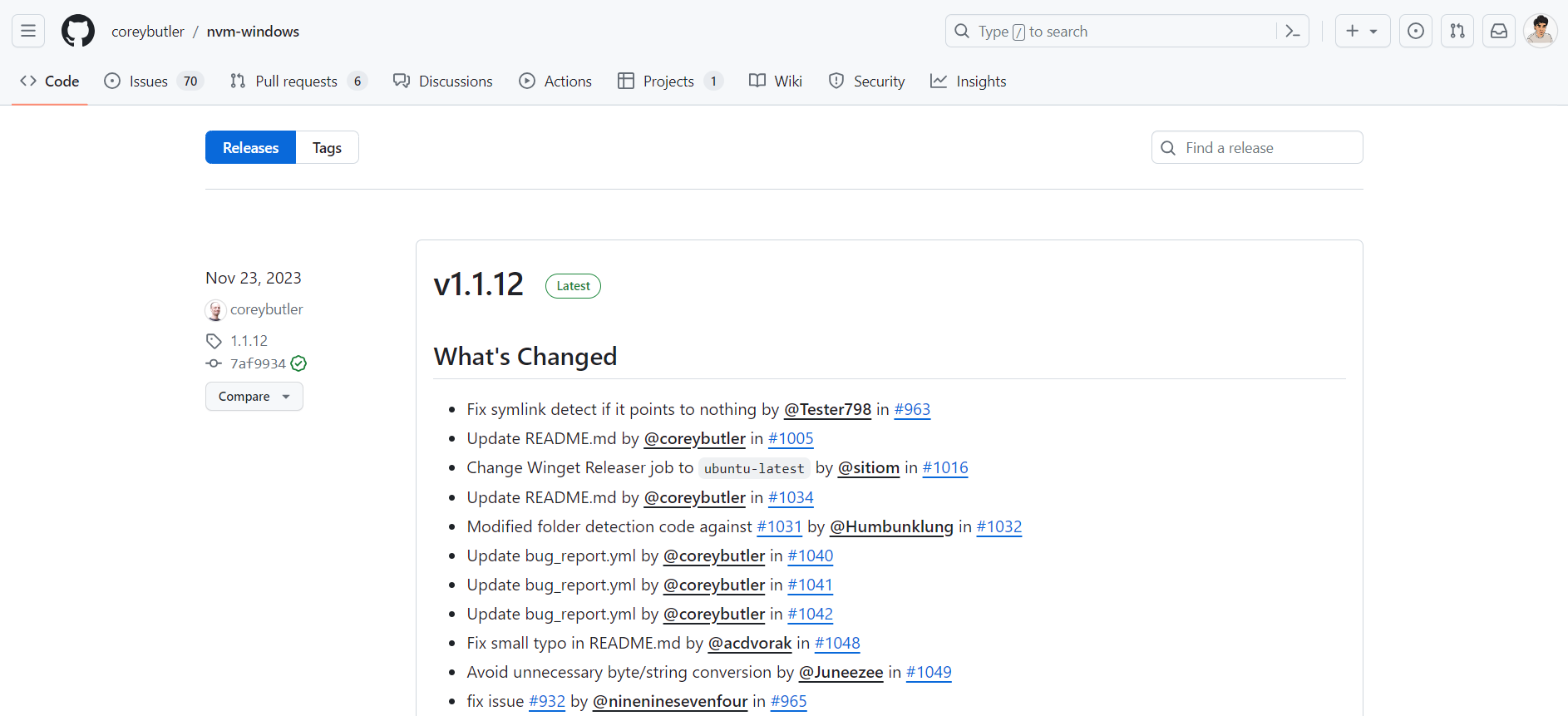Click the 'Nov 23, 2023' release date
The width and height of the screenshot is (1568, 716).
[254, 278]
